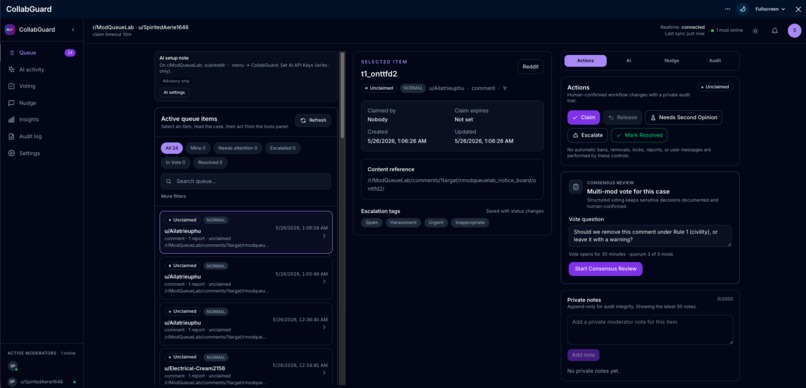The width and height of the screenshot is (806, 388).
Task: Click the 24 badge next to Queue
Action: pos(70,53)
